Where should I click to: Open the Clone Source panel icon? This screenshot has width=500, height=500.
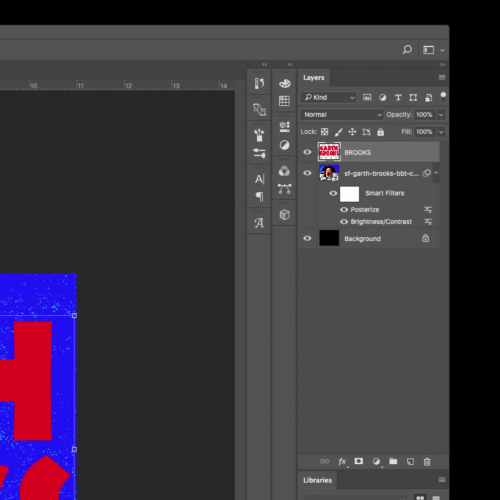point(259,109)
